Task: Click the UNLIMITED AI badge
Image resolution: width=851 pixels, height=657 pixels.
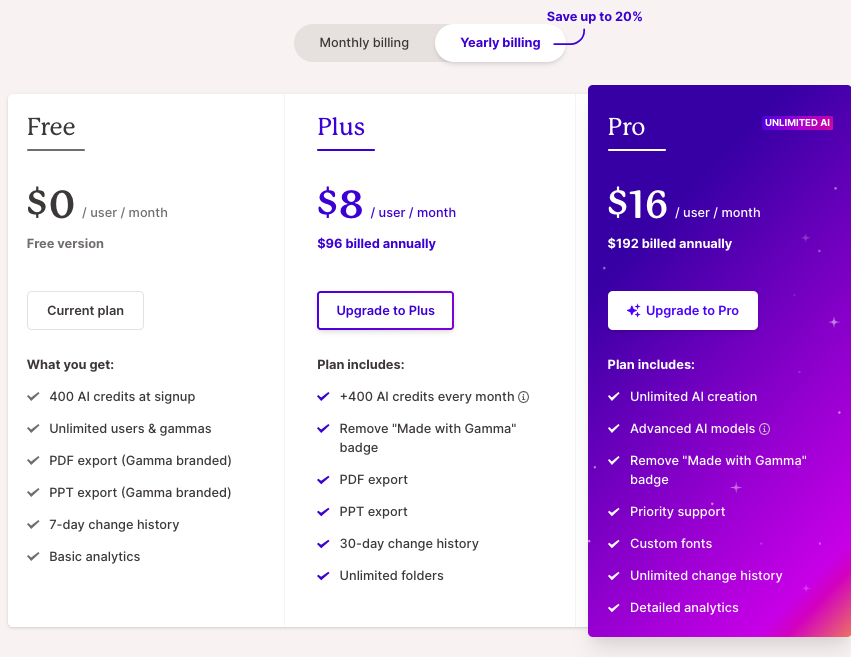Action: point(797,123)
